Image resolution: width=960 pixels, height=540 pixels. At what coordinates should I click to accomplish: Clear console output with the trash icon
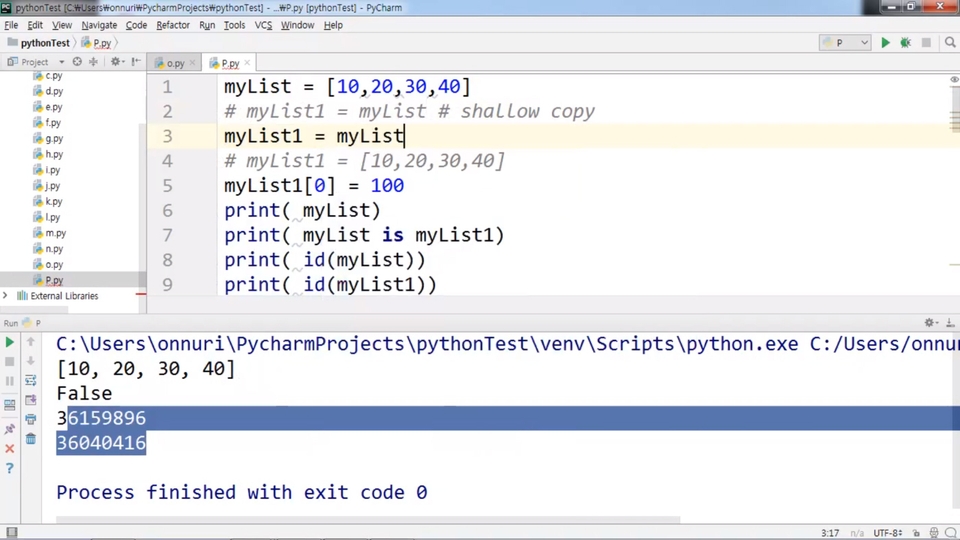(x=31, y=439)
